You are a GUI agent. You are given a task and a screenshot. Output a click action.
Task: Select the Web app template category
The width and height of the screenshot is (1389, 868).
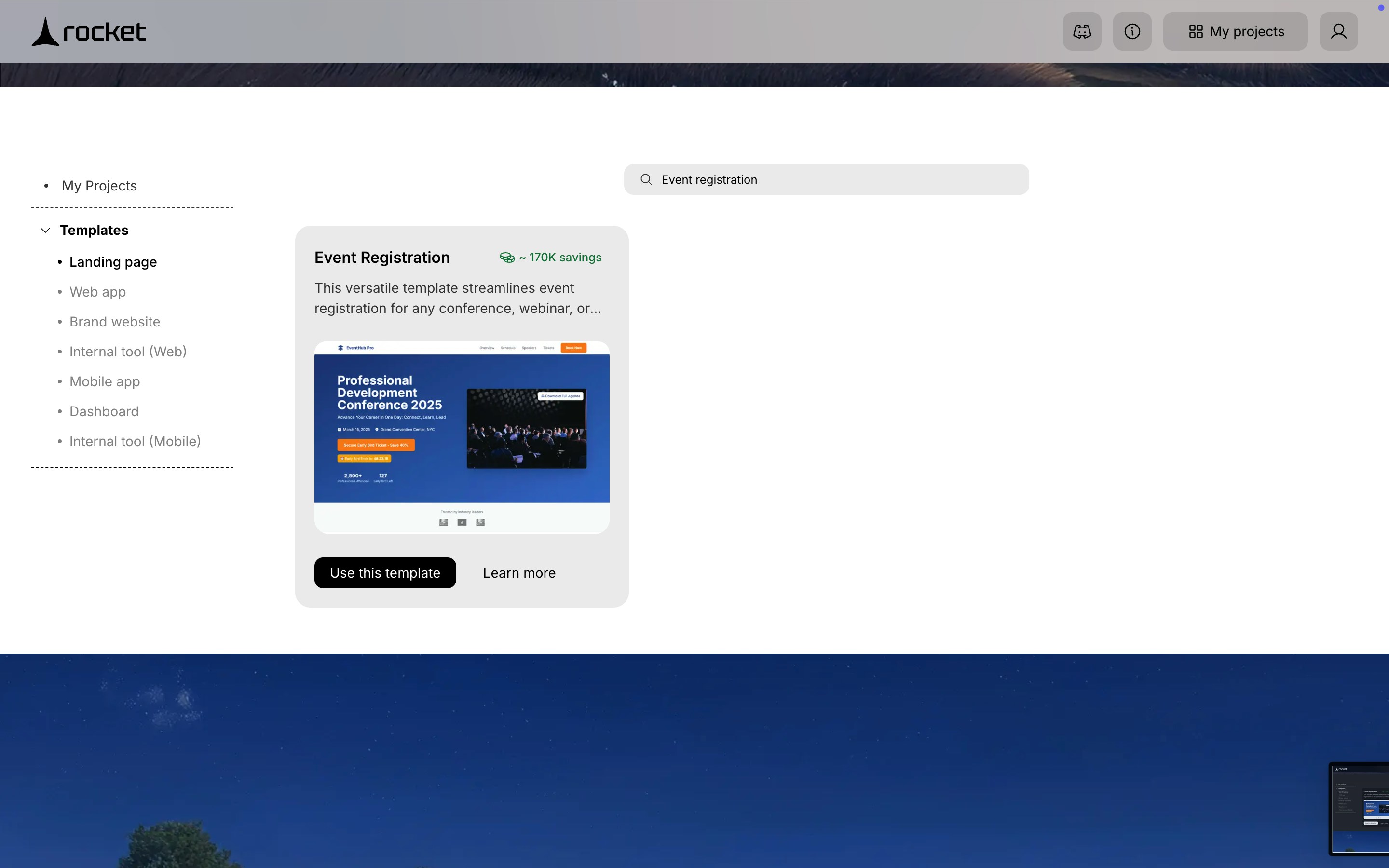(x=97, y=292)
